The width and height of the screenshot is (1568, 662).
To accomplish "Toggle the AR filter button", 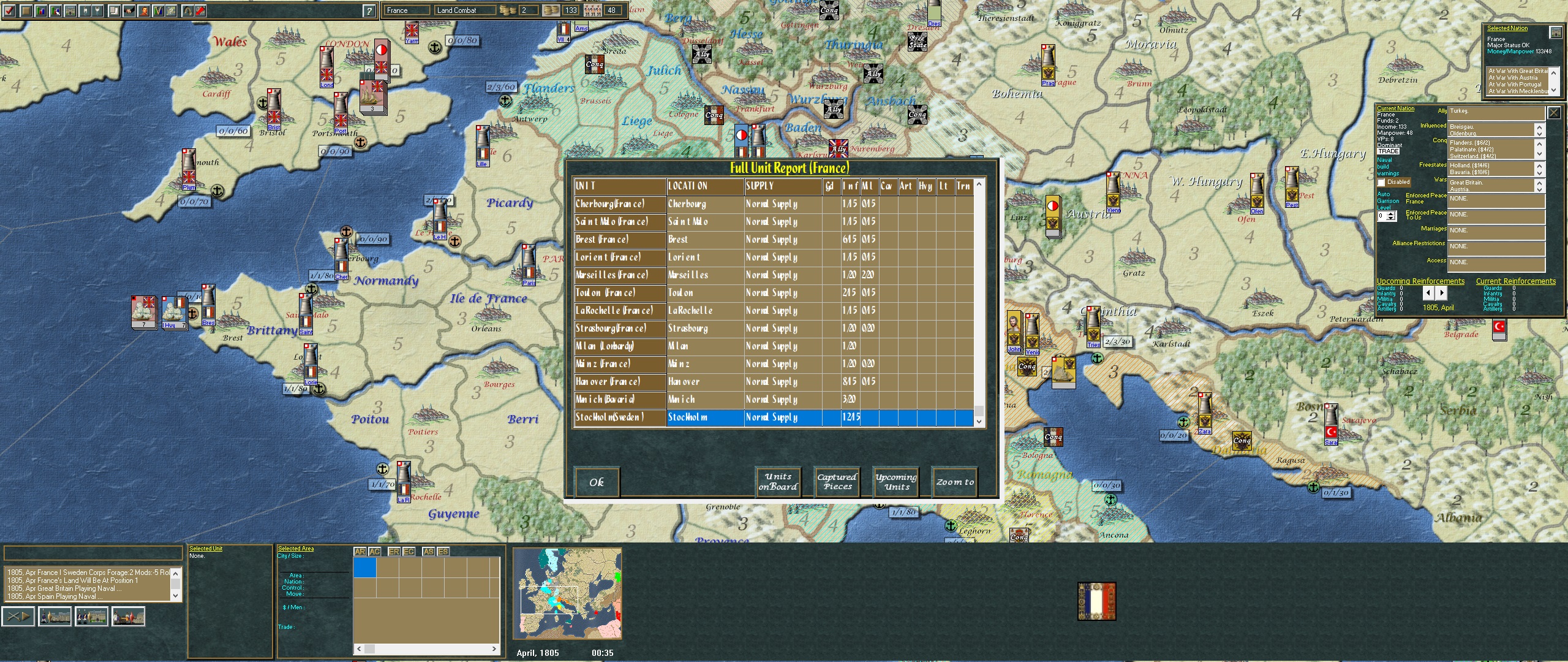I will [x=360, y=552].
